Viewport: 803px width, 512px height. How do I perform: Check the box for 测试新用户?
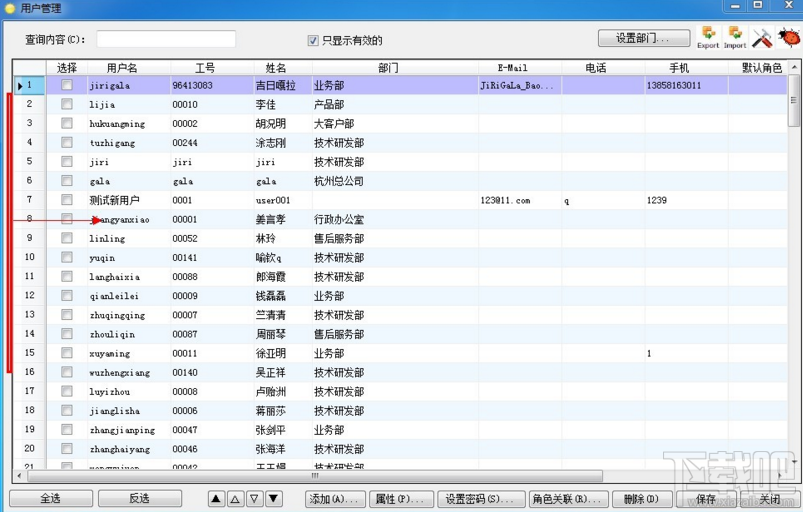pos(67,200)
